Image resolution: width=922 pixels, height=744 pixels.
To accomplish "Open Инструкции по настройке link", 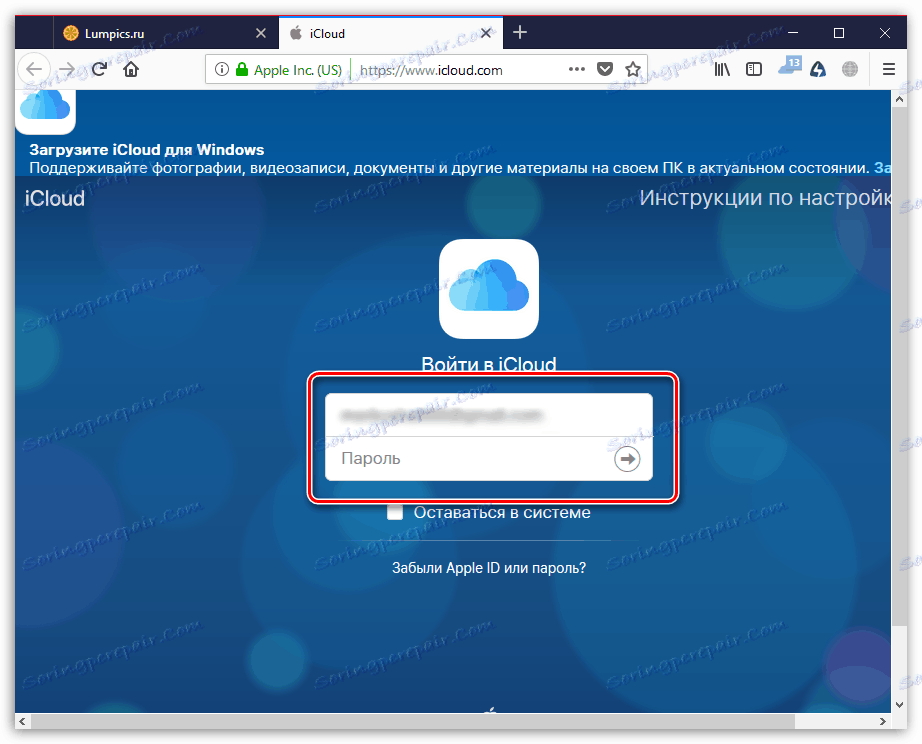I will click(x=765, y=198).
